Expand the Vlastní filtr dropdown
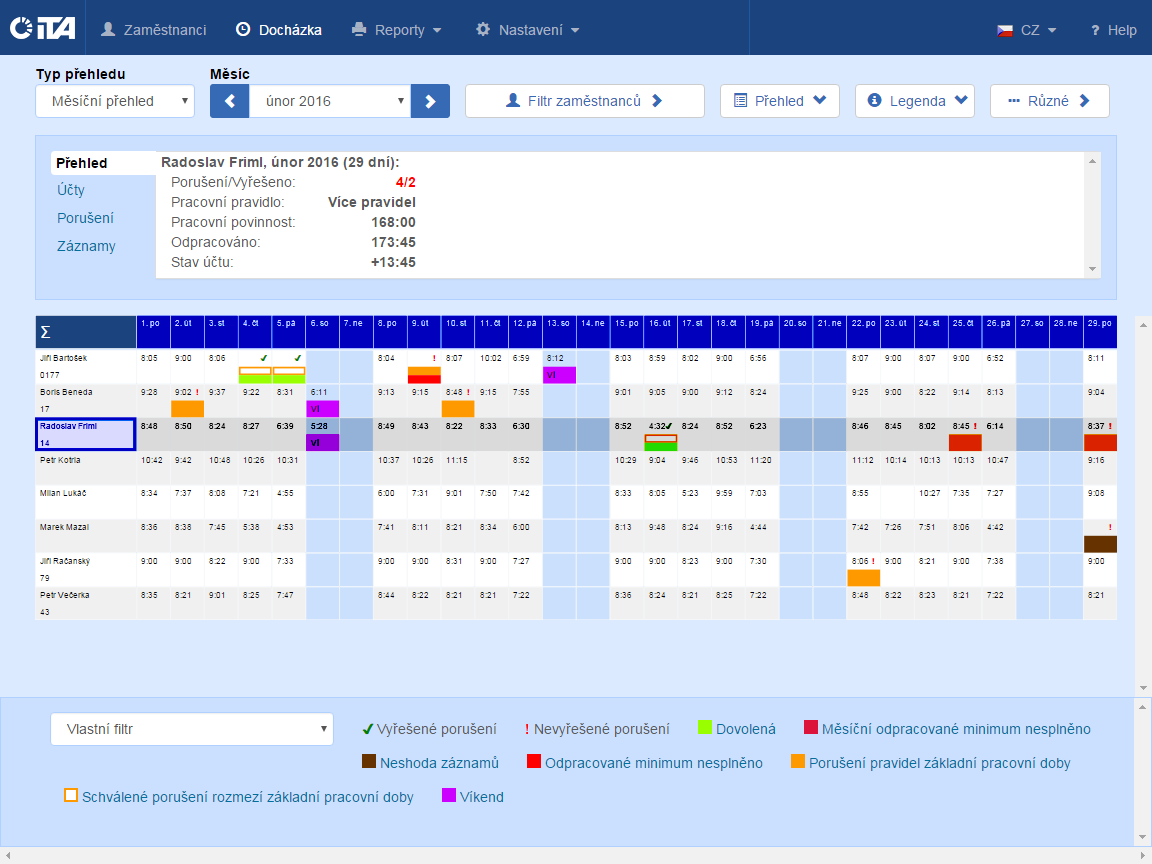The image size is (1152, 864). point(191,729)
